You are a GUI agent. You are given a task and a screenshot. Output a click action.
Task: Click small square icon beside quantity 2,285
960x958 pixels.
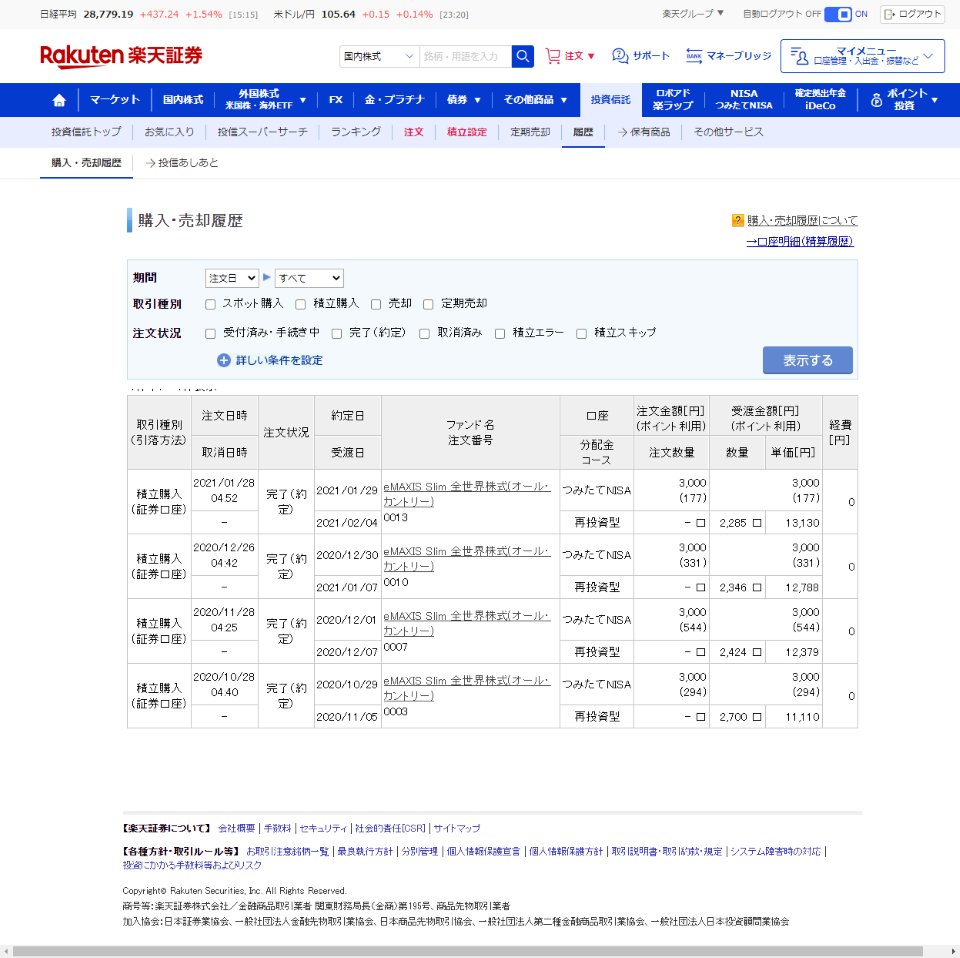(757, 523)
